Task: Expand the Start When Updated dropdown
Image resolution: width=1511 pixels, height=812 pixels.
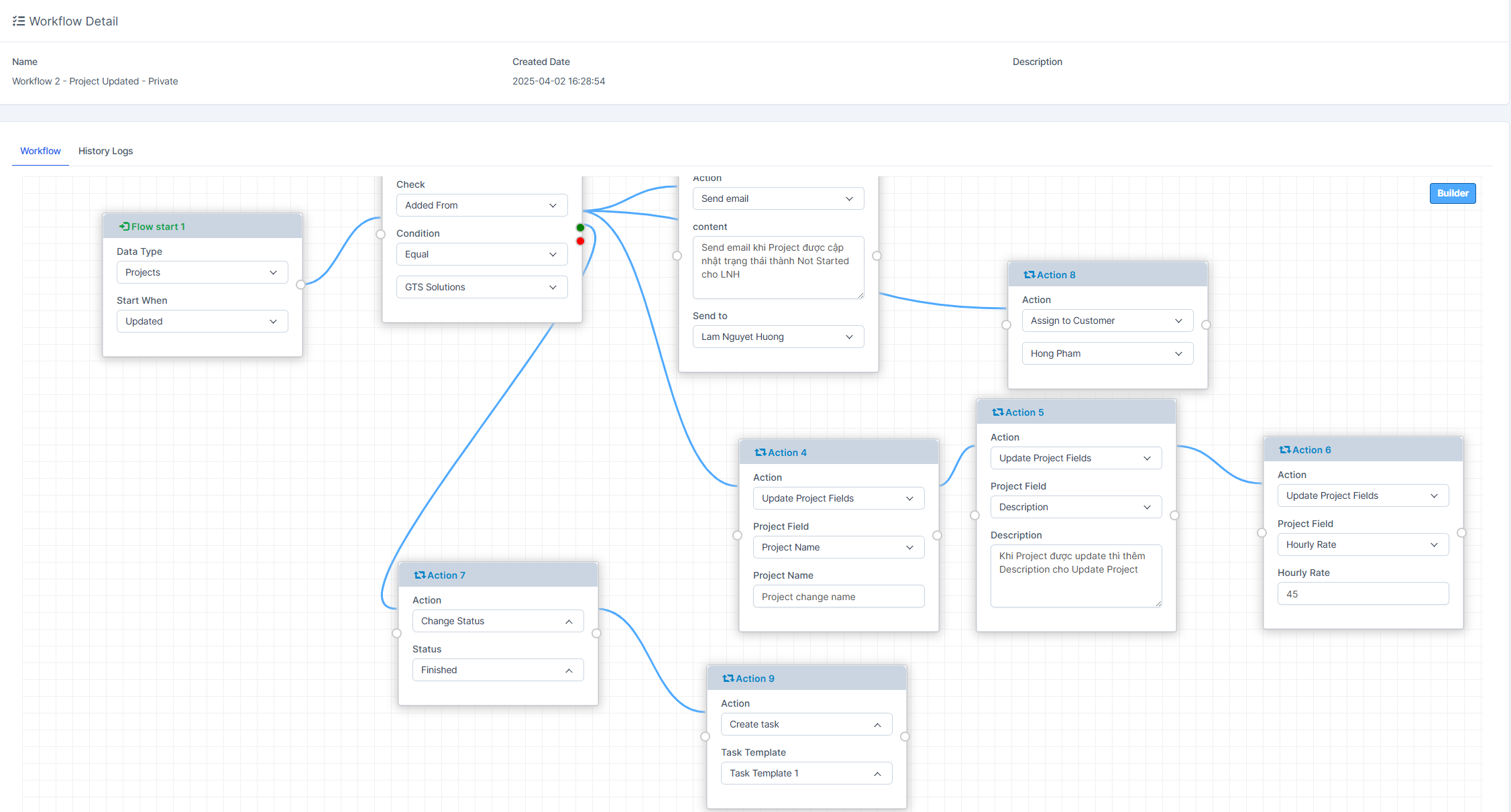Action: (x=202, y=321)
